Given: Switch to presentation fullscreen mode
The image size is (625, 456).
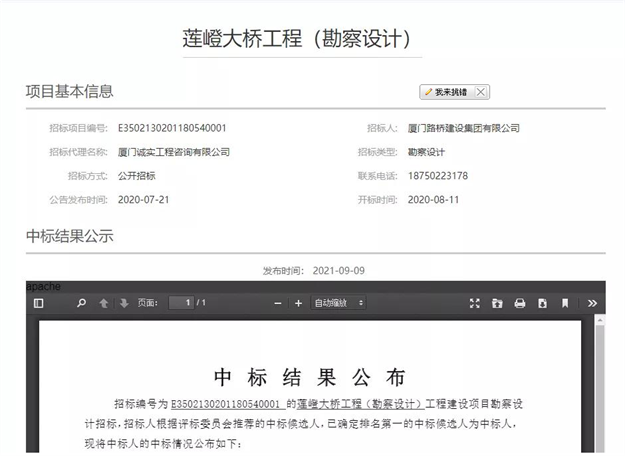Looking at the screenshot, I should pyautogui.click(x=474, y=303).
